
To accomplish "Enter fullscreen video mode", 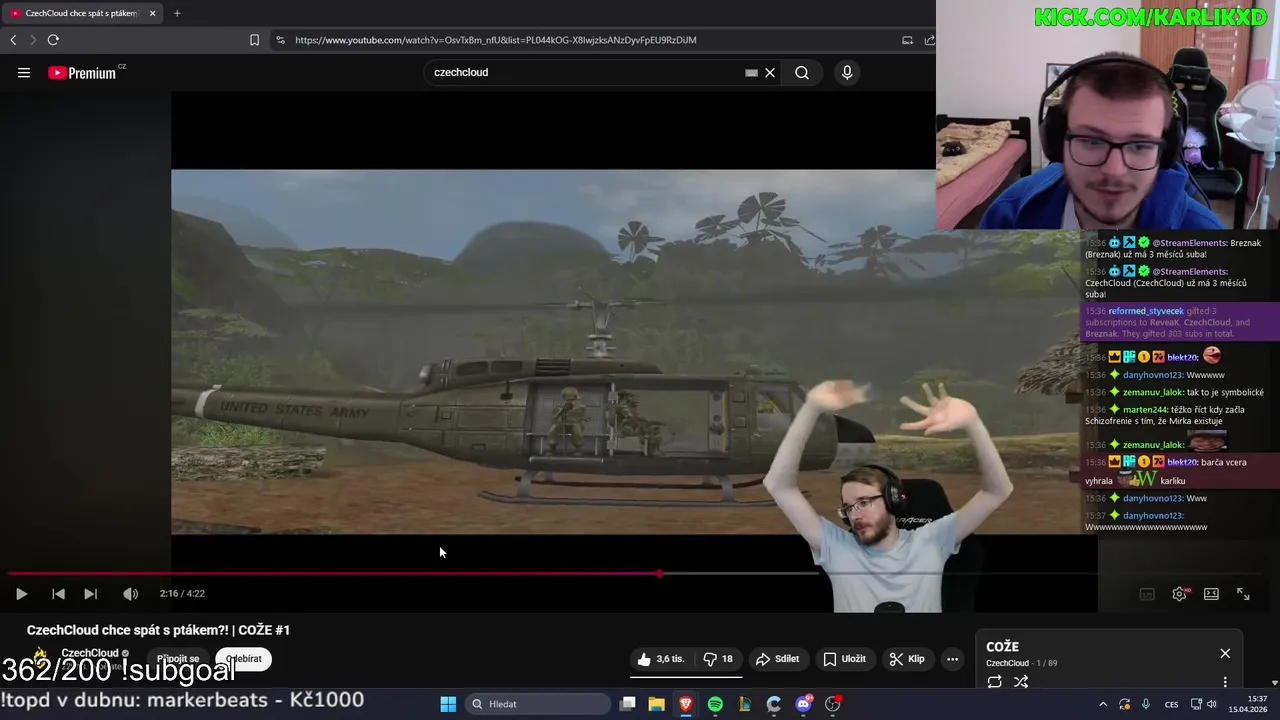I will [x=1243, y=594].
